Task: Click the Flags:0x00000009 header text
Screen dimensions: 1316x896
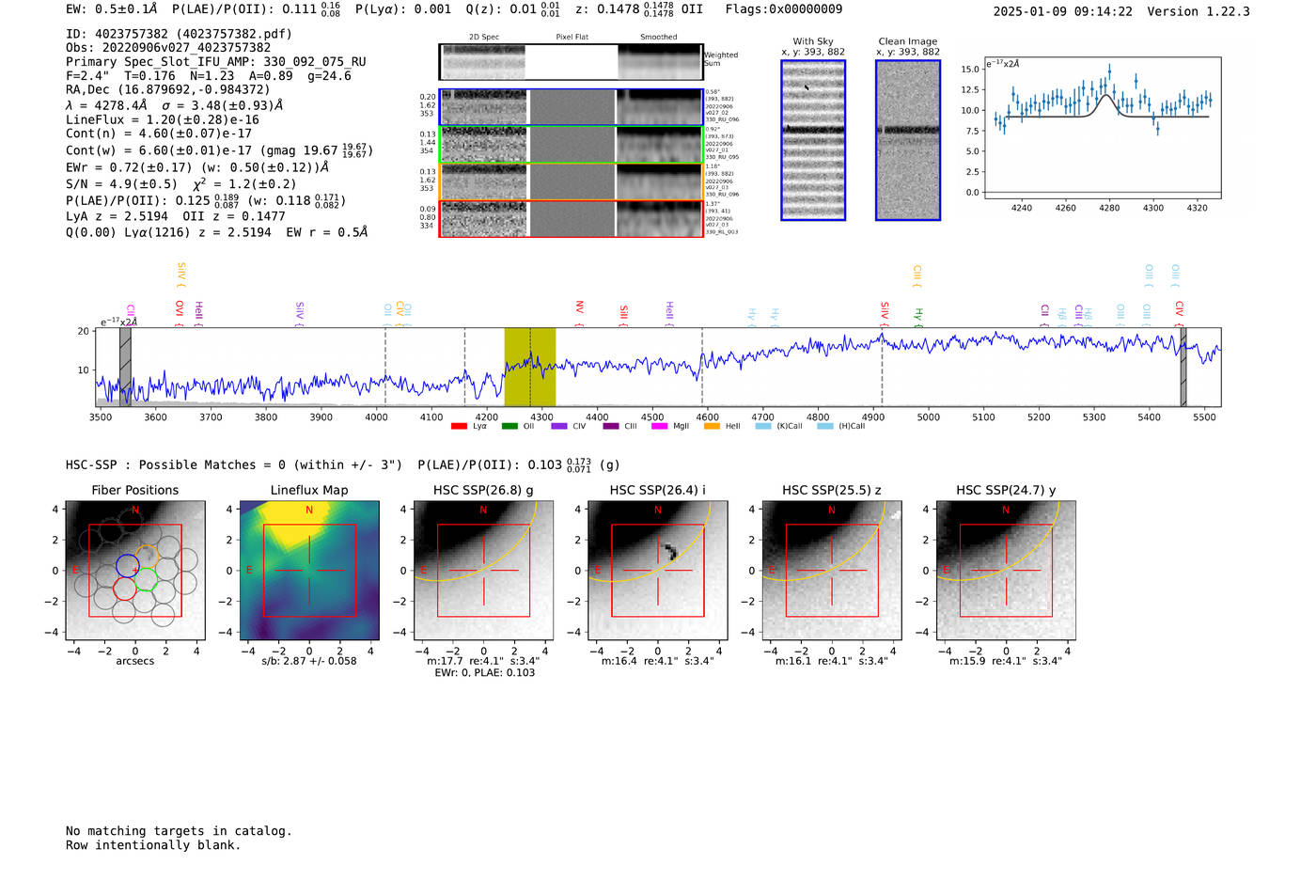Action: pos(784,9)
